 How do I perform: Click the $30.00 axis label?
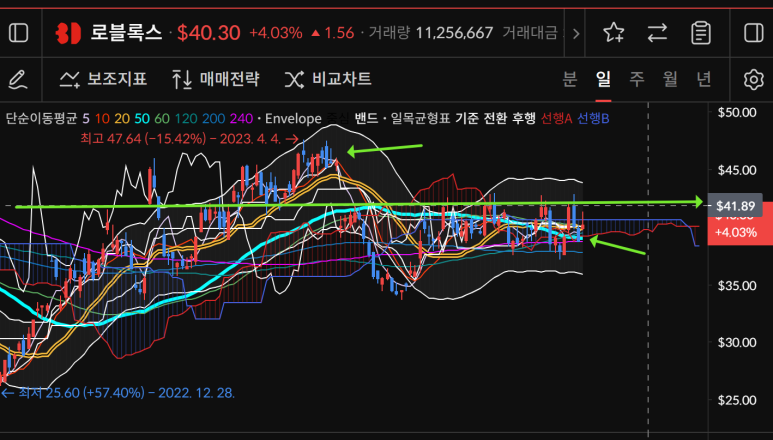(737, 342)
